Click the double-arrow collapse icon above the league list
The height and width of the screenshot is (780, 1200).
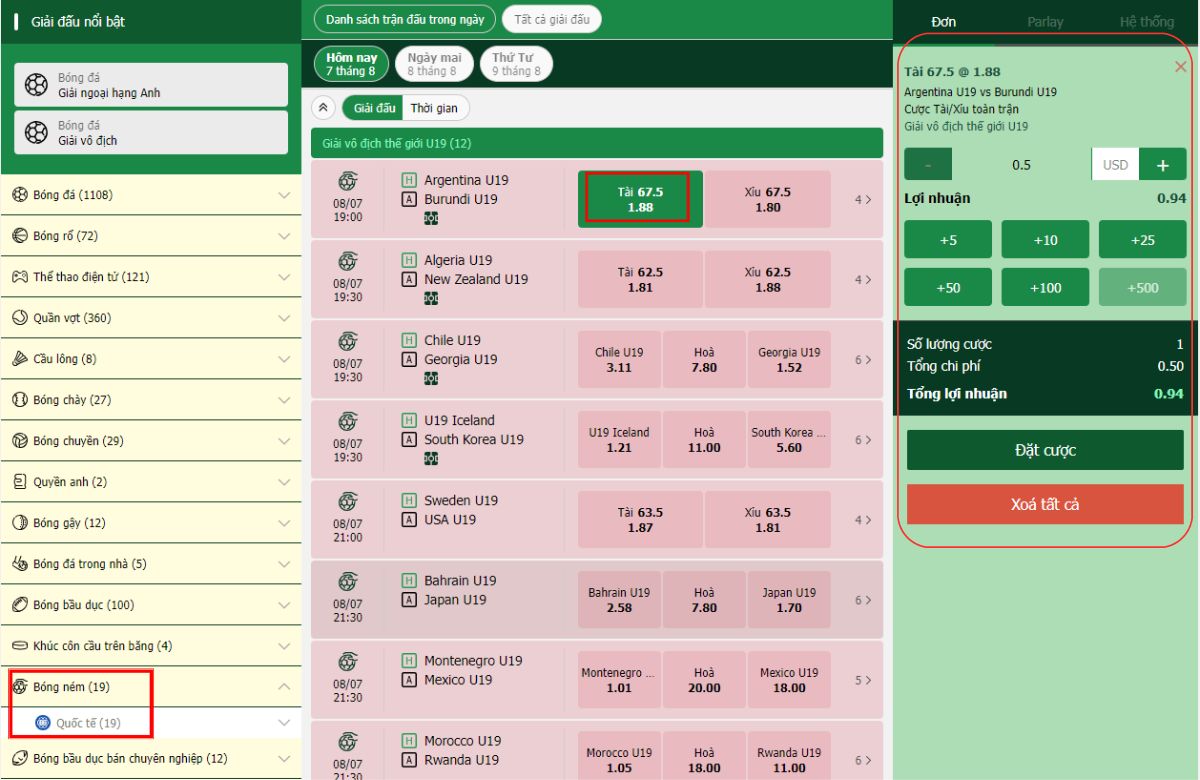(x=323, y=108)
